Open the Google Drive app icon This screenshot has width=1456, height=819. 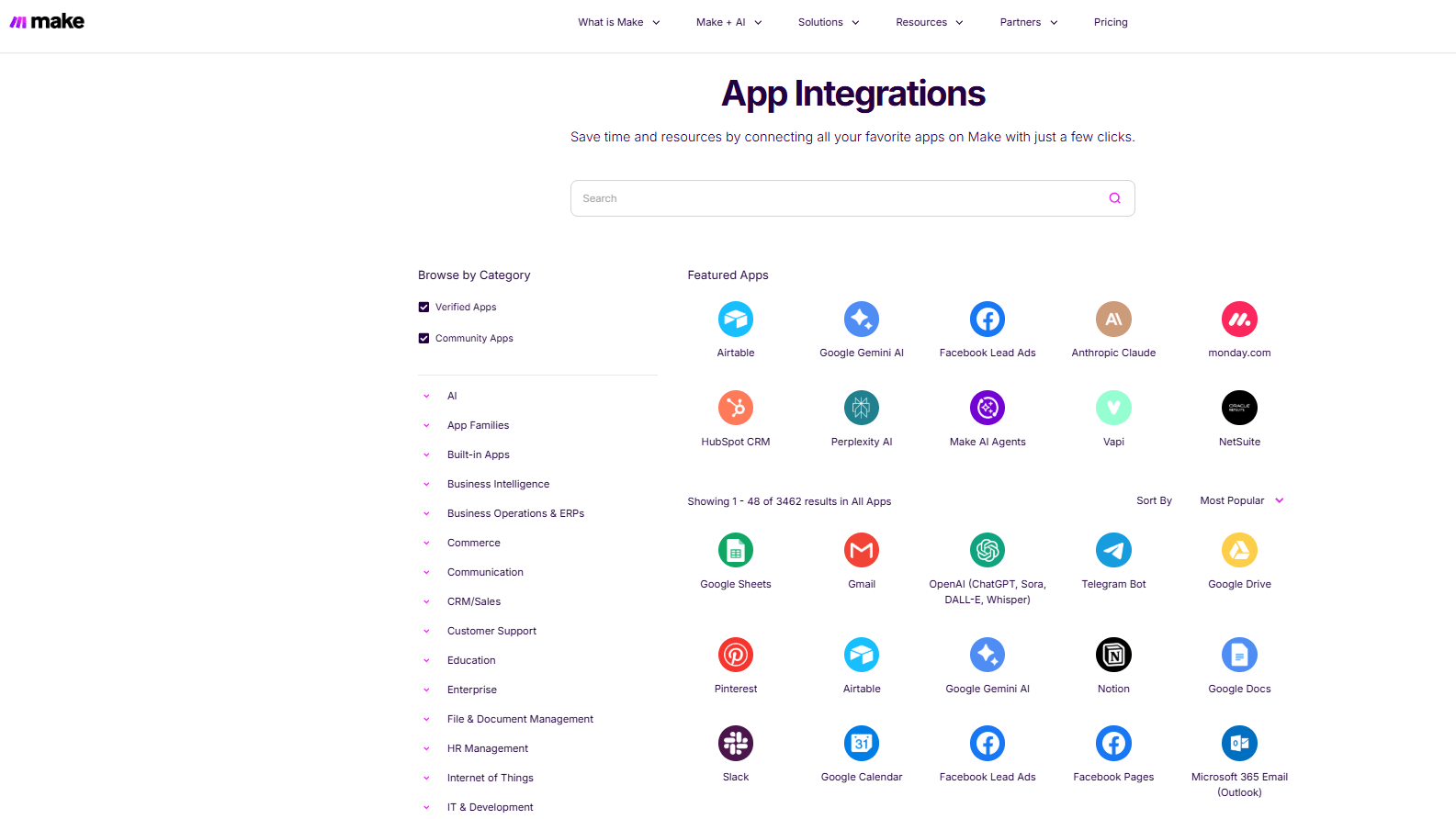1239,550
